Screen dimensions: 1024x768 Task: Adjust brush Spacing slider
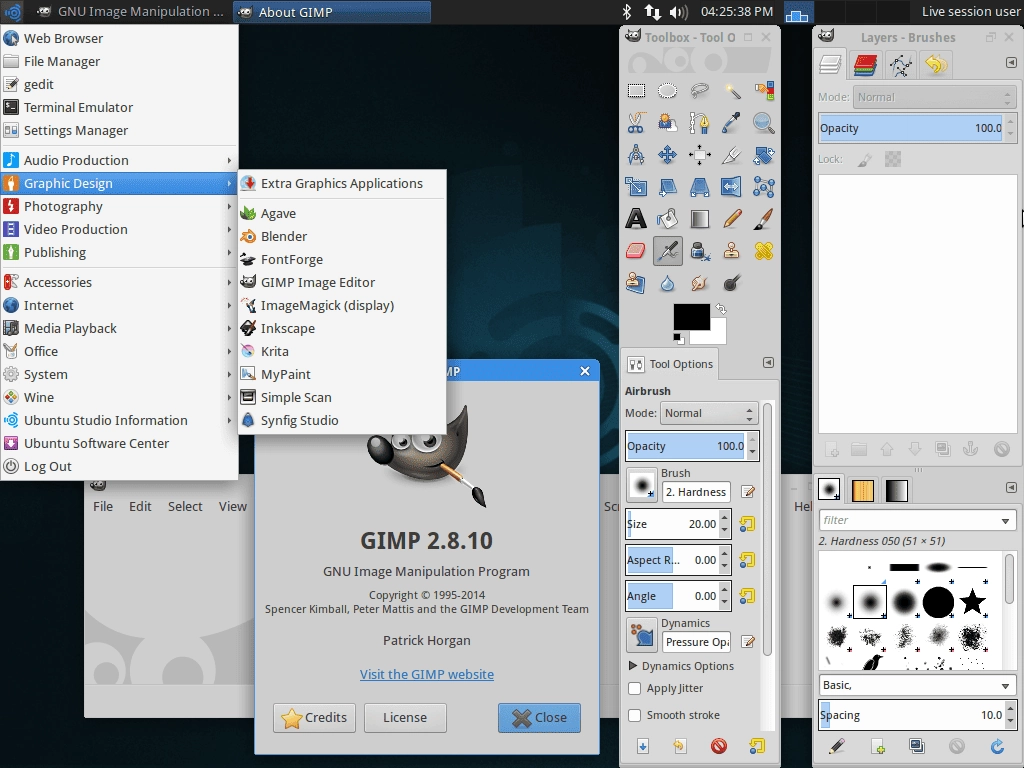912,715
